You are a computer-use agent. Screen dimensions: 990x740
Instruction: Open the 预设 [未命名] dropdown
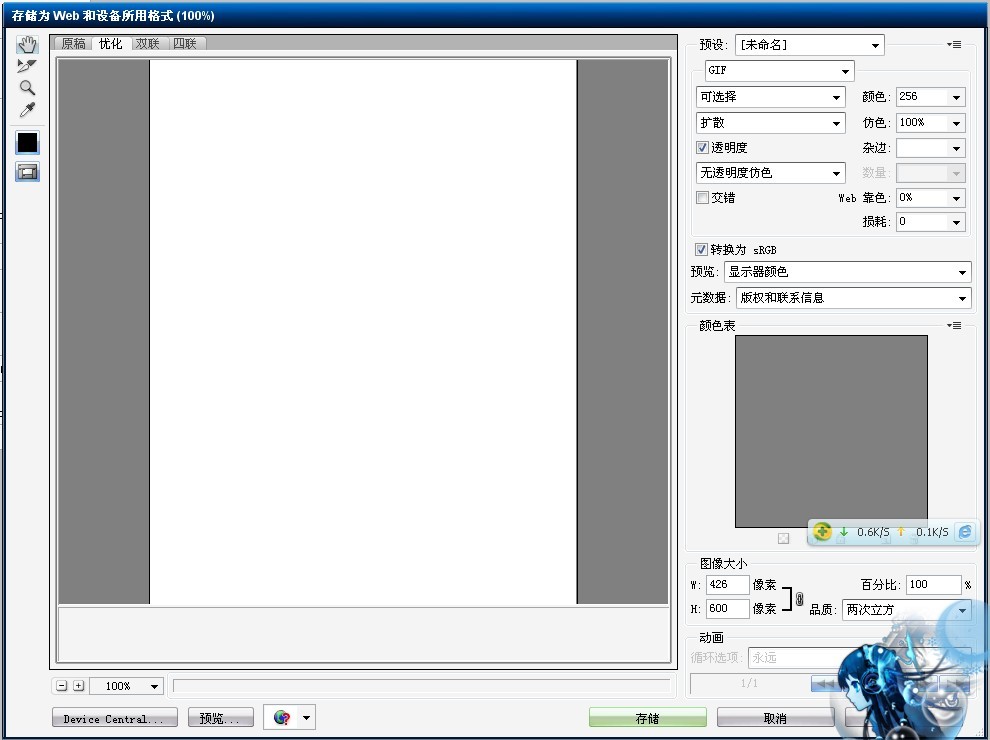[809, 45]
